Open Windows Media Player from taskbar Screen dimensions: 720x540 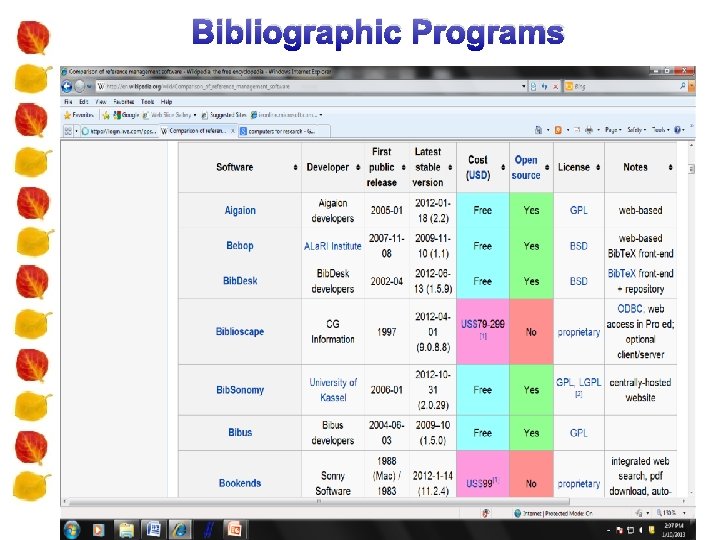click(x=98, y=530)
